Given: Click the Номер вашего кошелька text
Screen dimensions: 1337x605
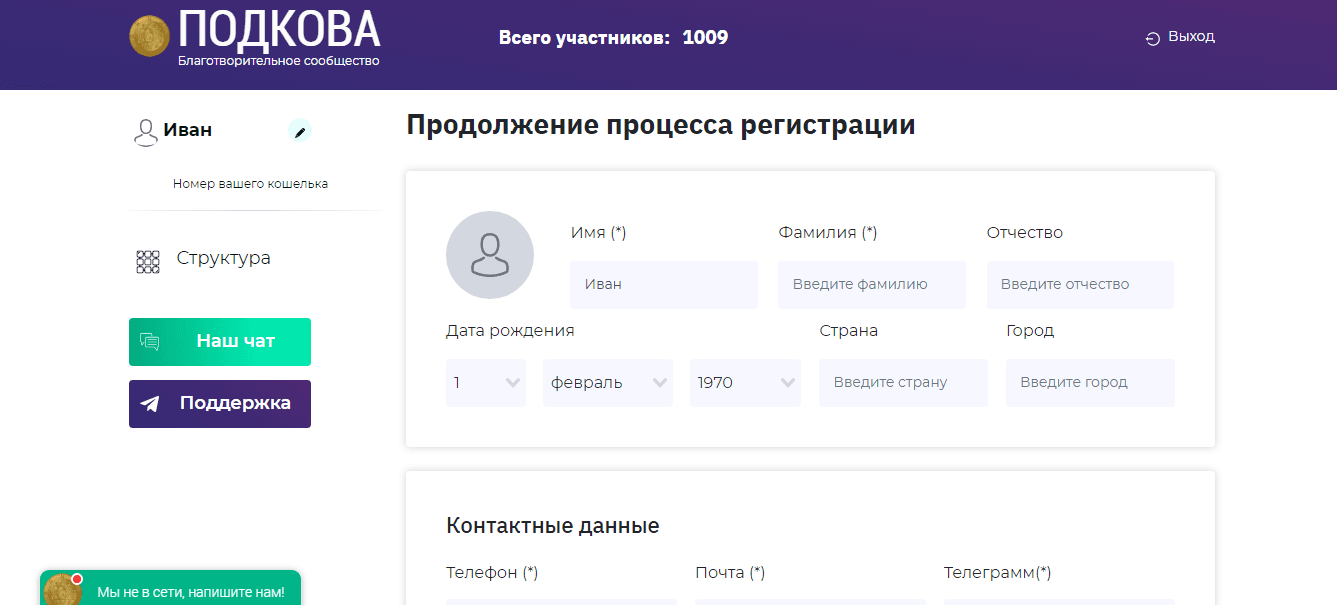Looking at the screenshot, I should pos(250,184).
